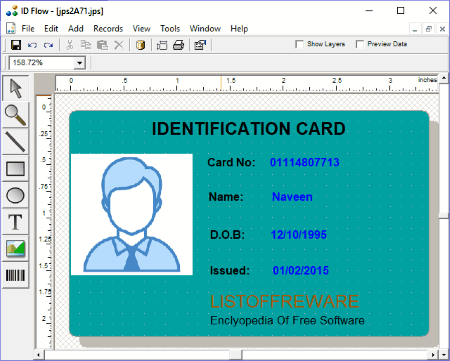
Task: Select the ellipse shape tool
Action: tap(15, 195)
